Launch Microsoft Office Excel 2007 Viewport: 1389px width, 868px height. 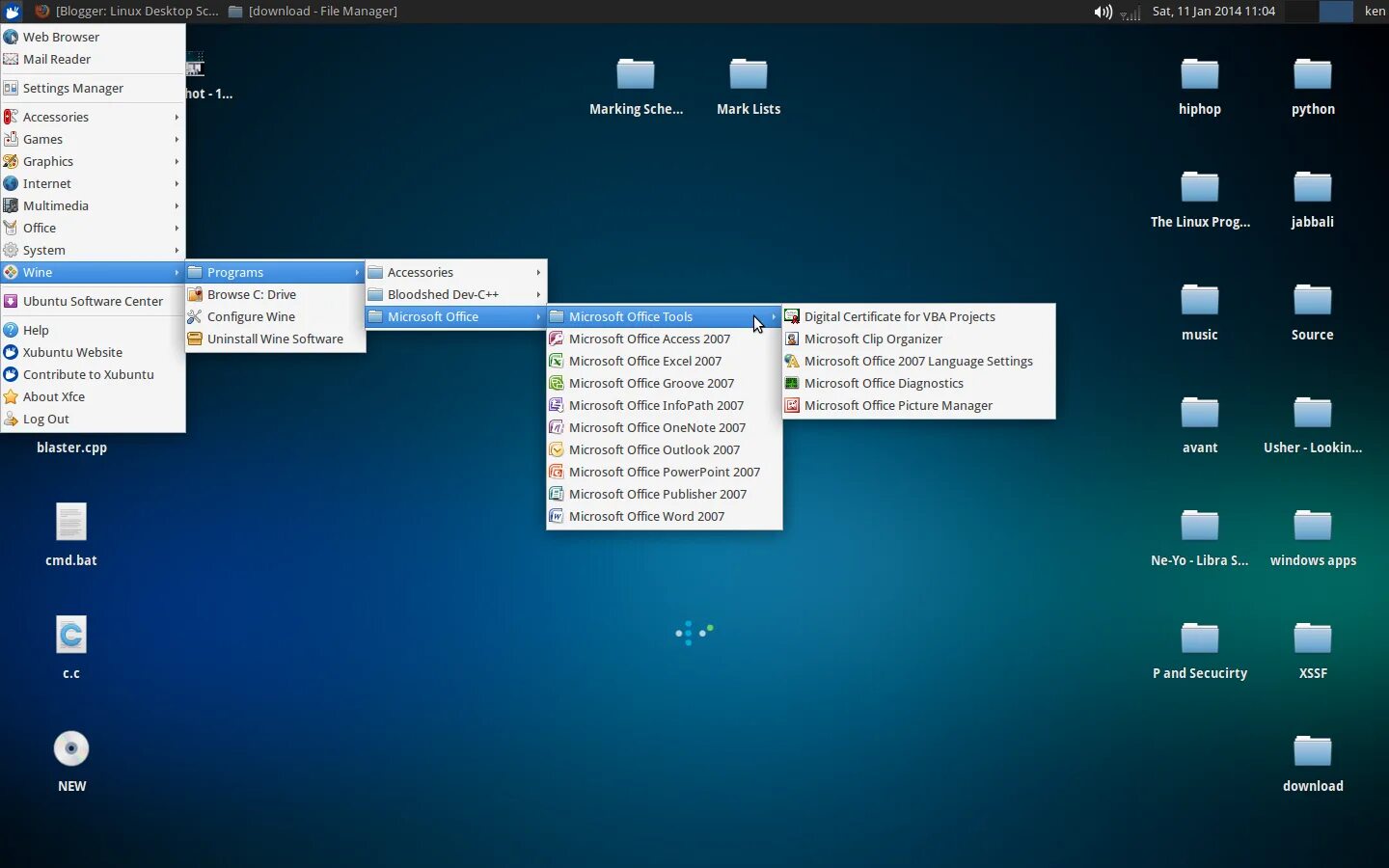664,361
